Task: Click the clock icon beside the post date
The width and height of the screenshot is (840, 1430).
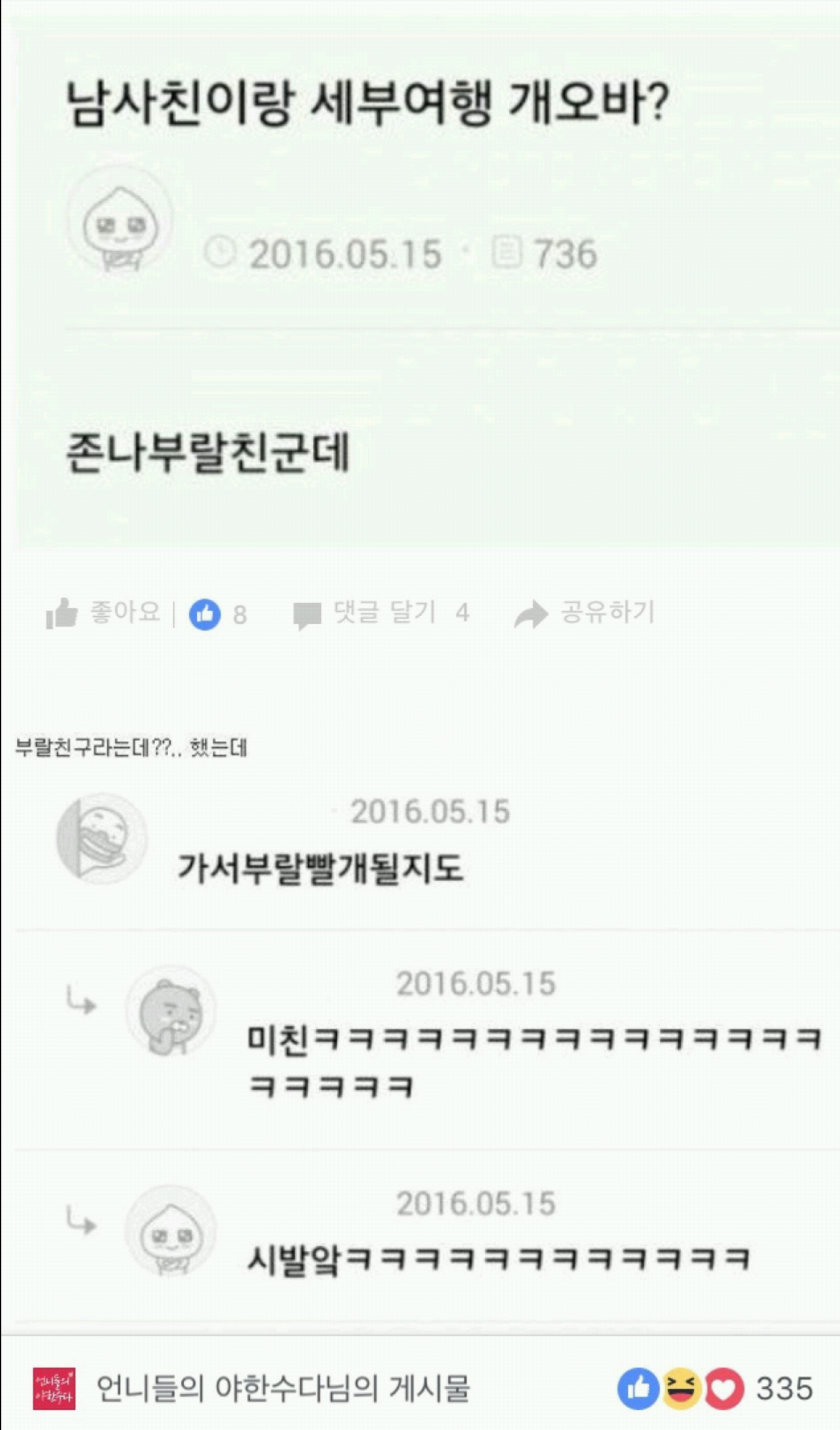Action: click(x=220, y=253)
